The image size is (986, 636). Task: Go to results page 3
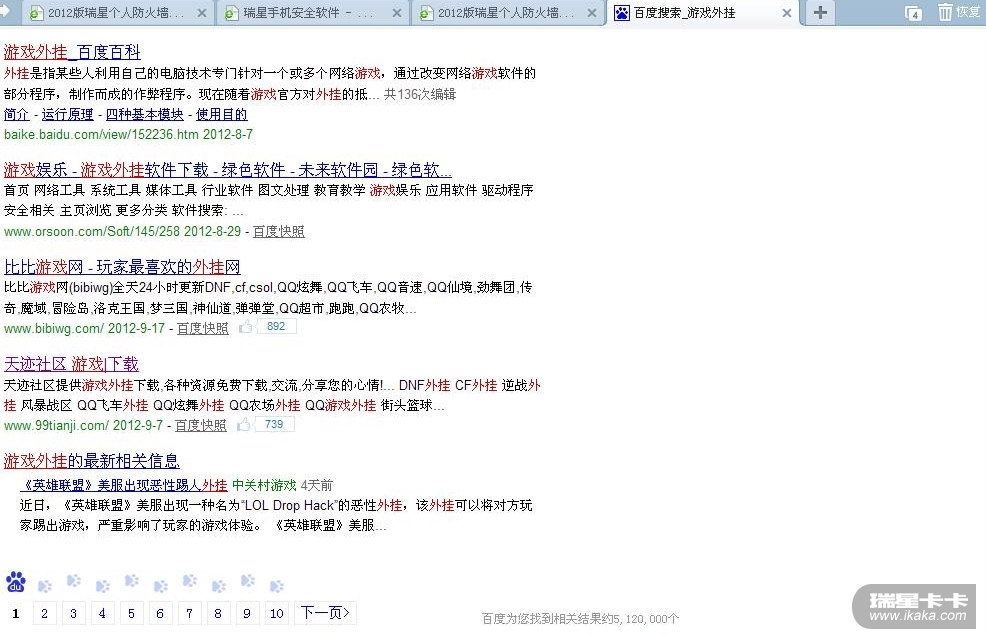[73, 613]
